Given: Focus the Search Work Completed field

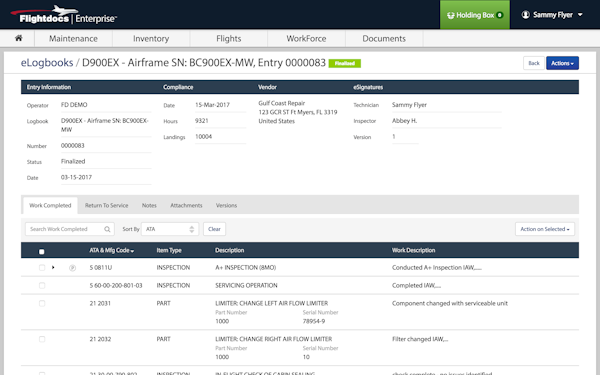Looking at the screenshot, I should click(70, 229).
